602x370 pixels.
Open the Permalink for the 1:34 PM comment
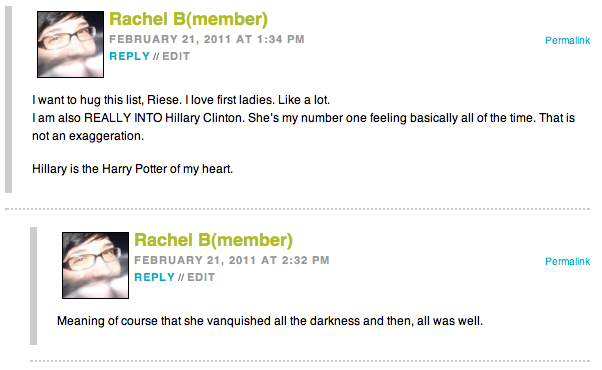coord(567,40)
